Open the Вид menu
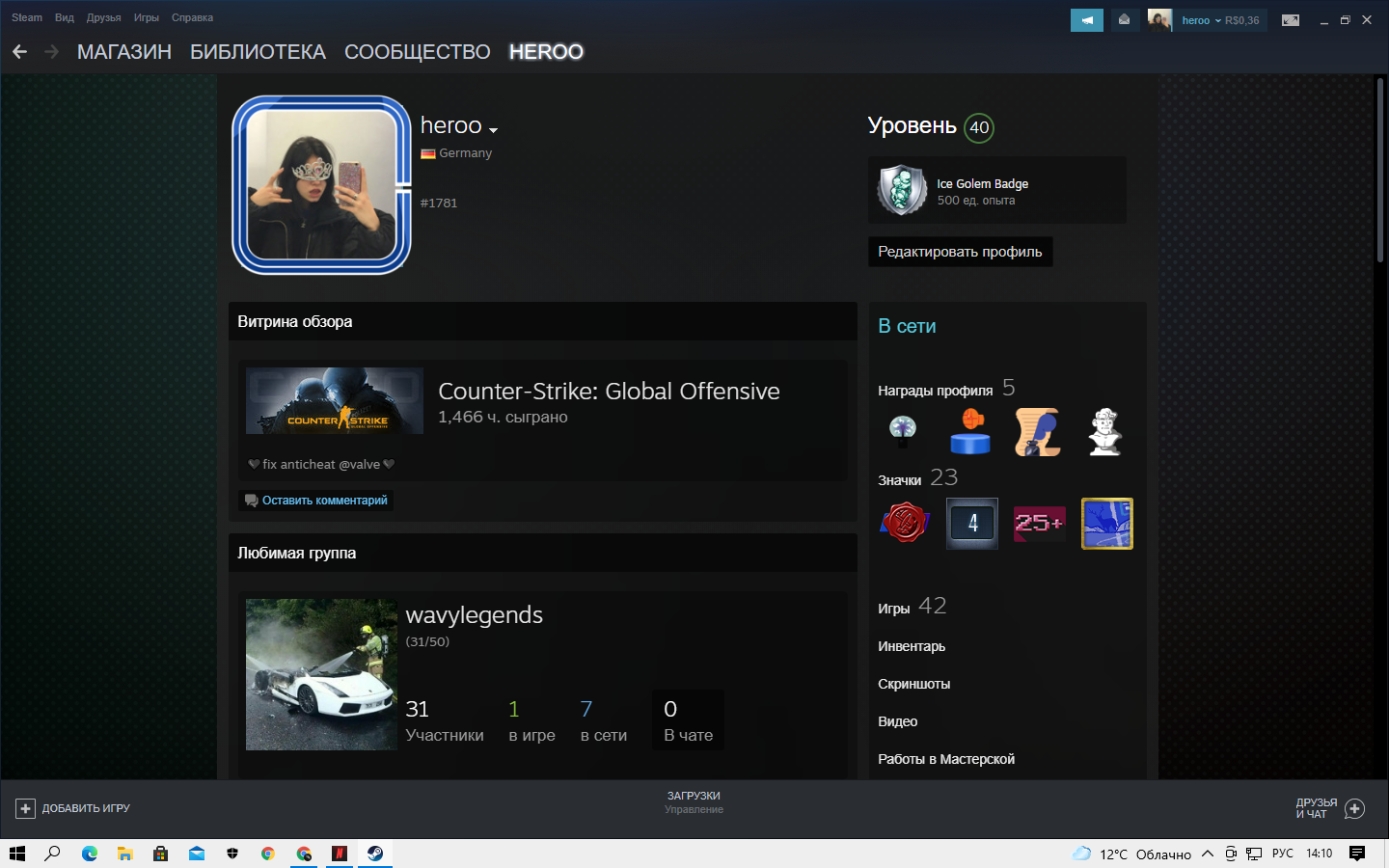 click(x=65, y=17)
